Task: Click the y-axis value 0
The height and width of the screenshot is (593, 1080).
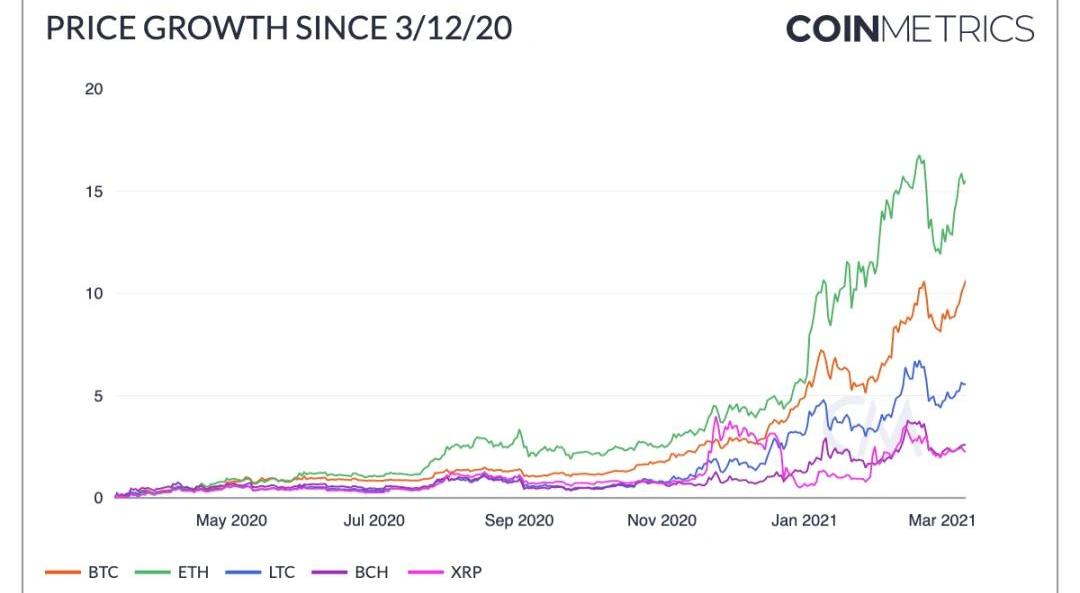Action: 98,498
